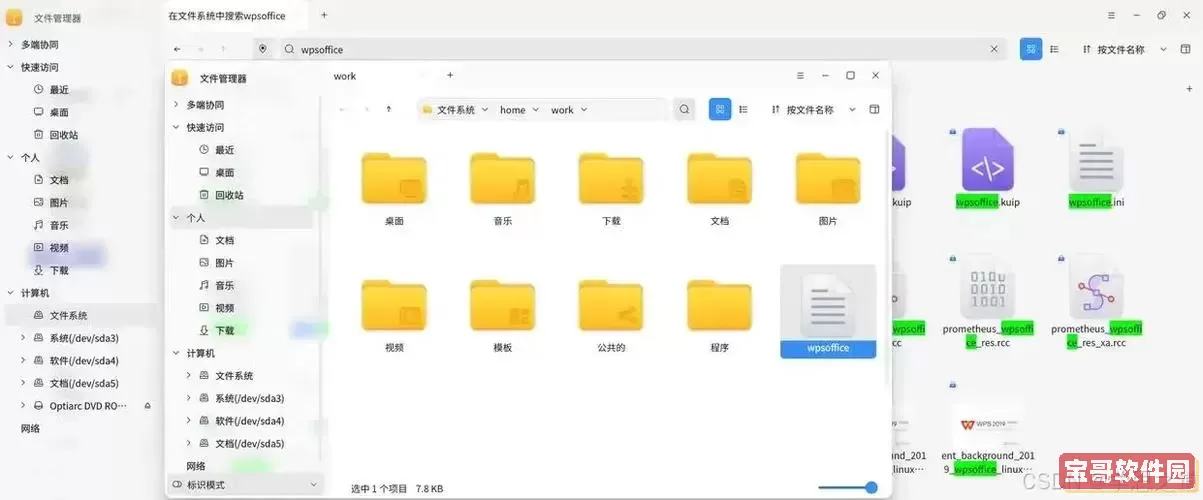
Task: Collapse 计算机 section in front sidebar
Action: tap(176, 353)
